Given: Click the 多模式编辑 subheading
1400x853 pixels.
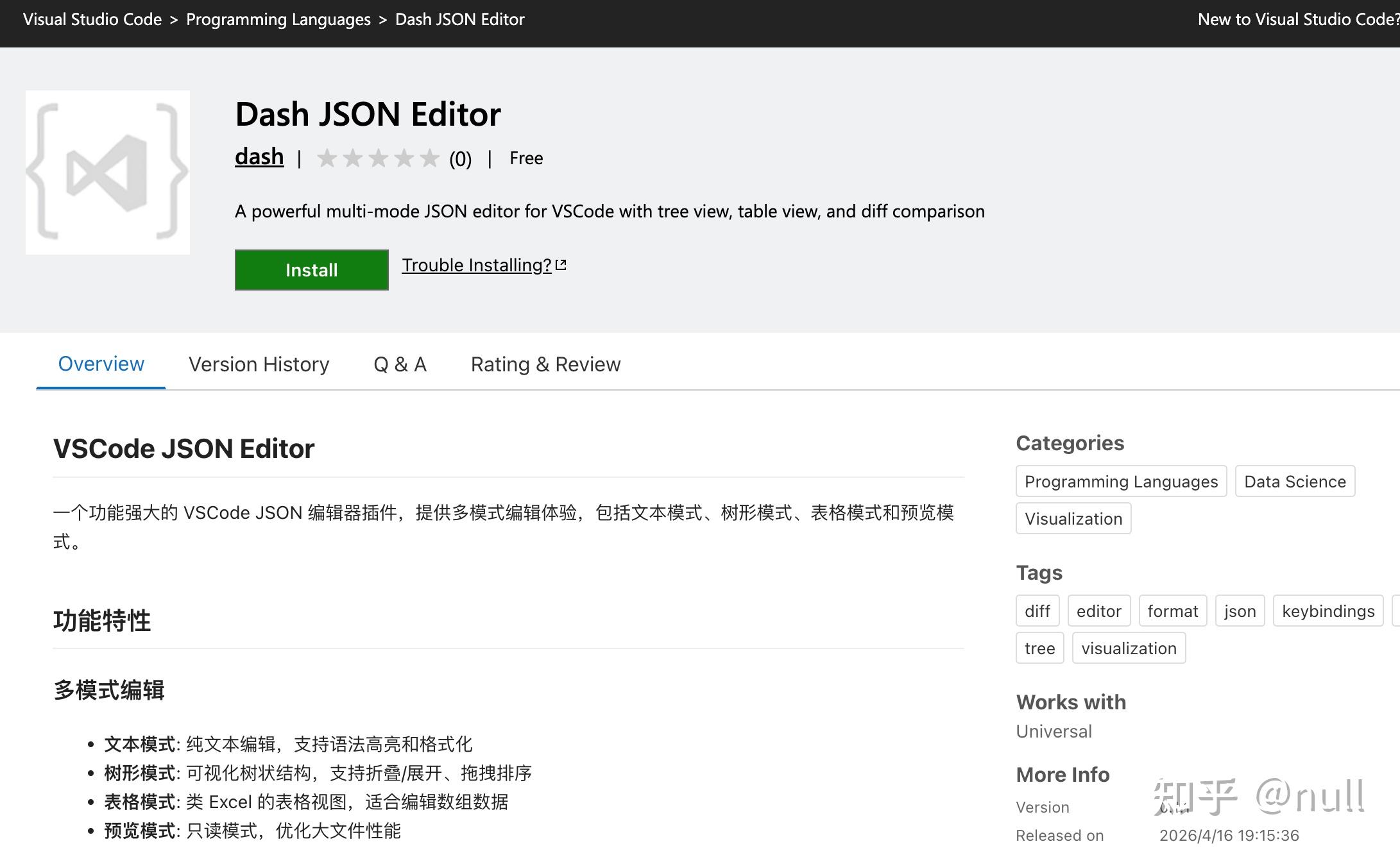Looking at the screenshot, I should point(109,690).
